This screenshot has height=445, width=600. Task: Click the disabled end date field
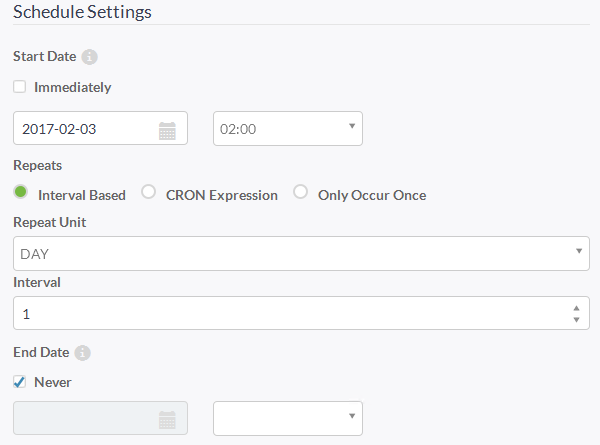[100, 418]
